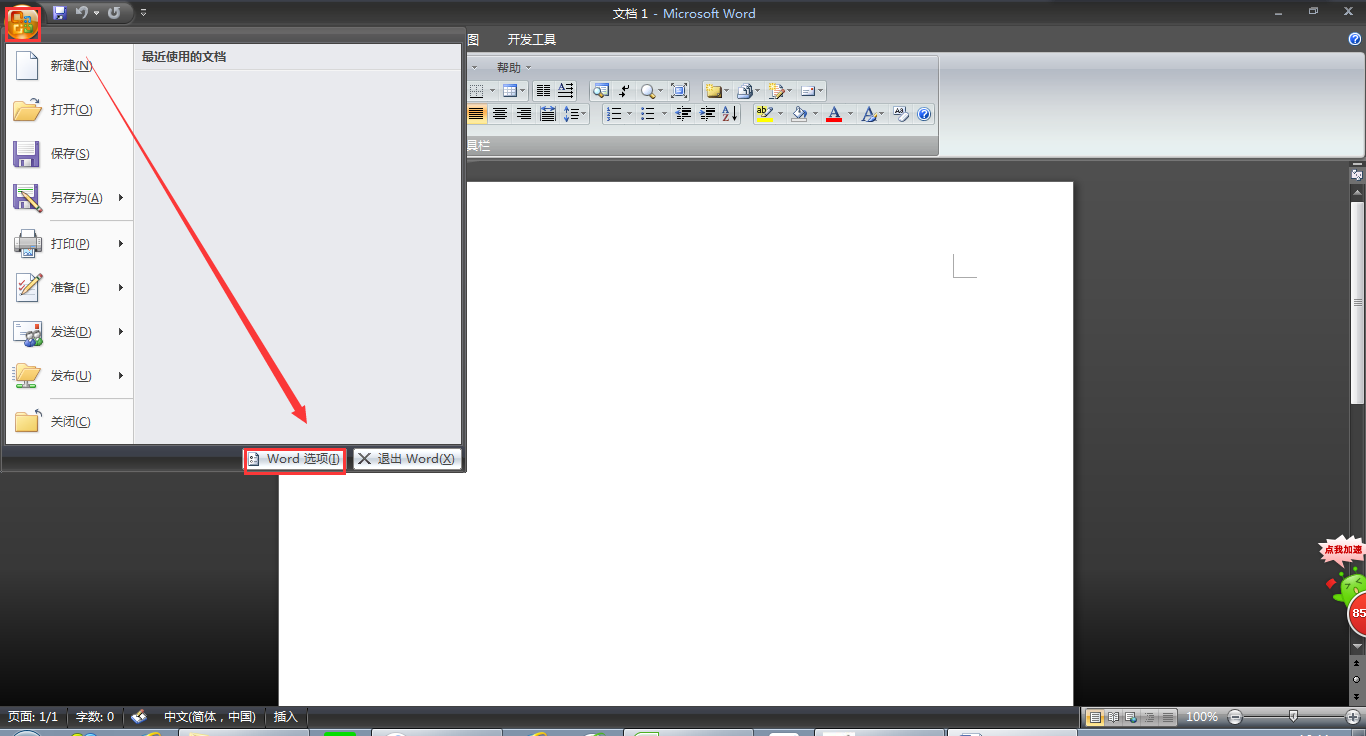The height and width of the screenshot is (736, 1366).
Task: Click the 退出 Word button
Action: point(407,459)
